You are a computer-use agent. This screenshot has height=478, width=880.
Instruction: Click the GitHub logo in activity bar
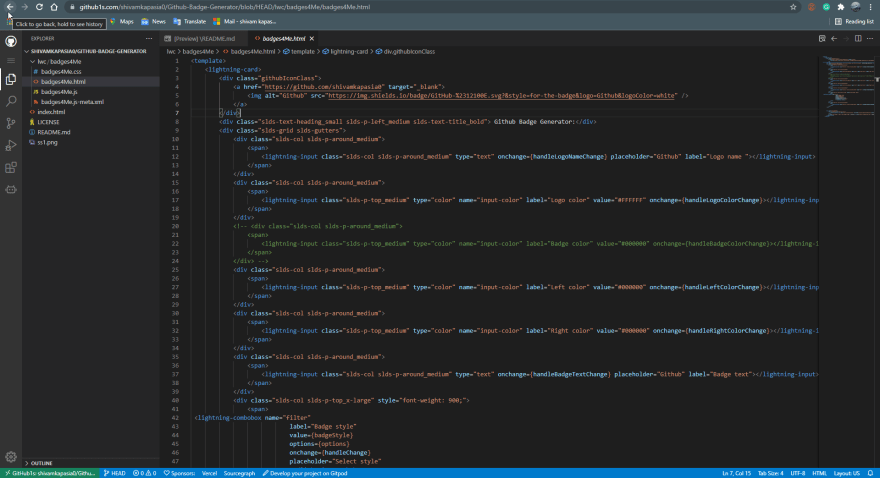tap(11, 42)
